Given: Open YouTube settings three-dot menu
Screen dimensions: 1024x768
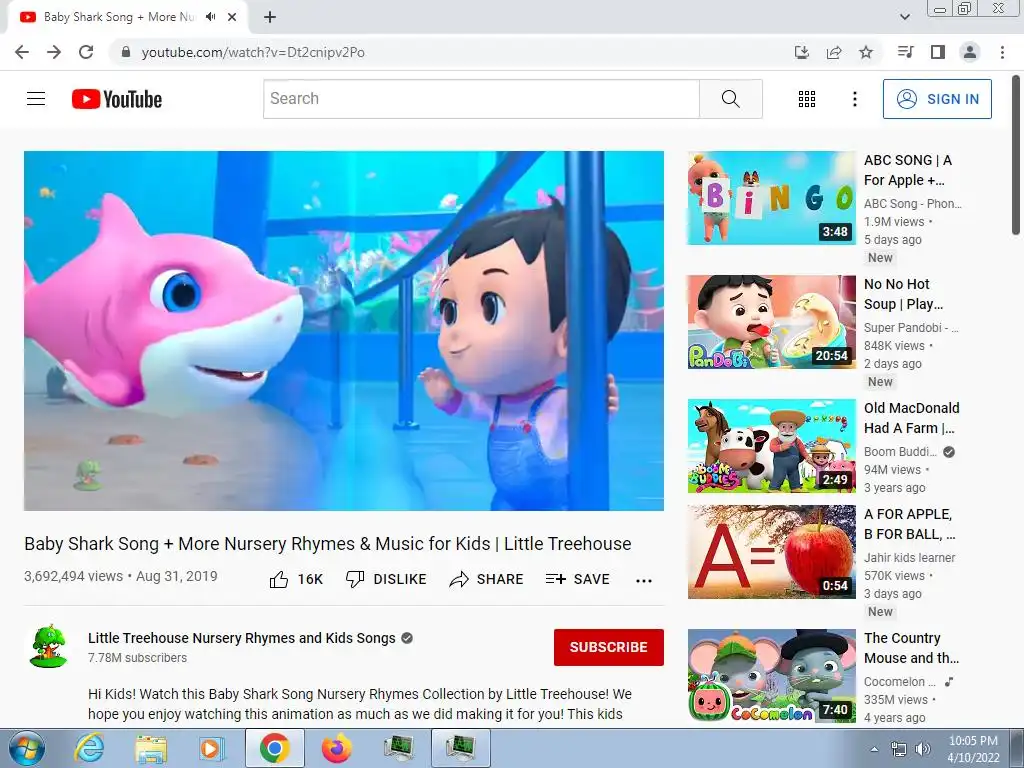Looking at the screenshot, I should coord(854,99).
